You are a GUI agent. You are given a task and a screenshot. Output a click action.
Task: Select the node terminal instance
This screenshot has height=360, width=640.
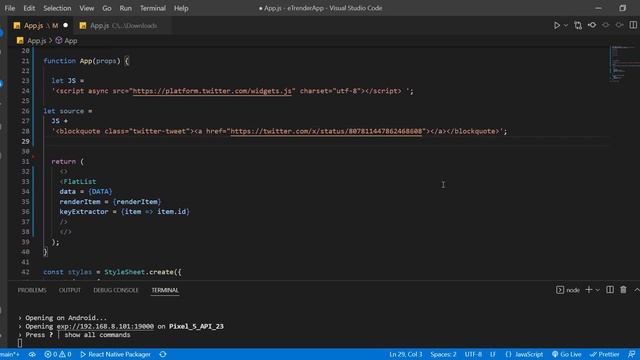point(568,290)
